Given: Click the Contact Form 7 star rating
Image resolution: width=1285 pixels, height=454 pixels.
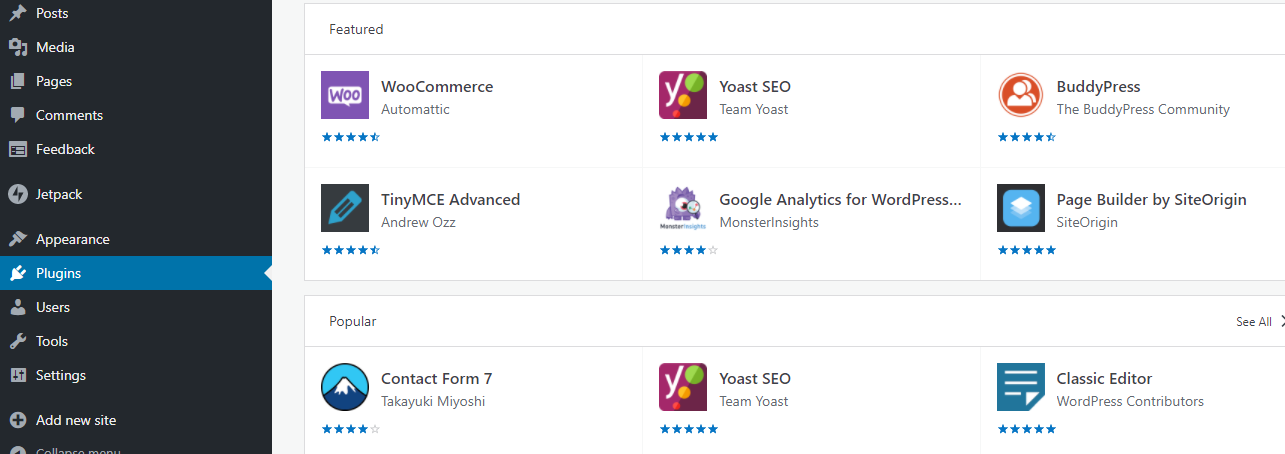Looking at the screenshot, I should [x=350, y=429].
